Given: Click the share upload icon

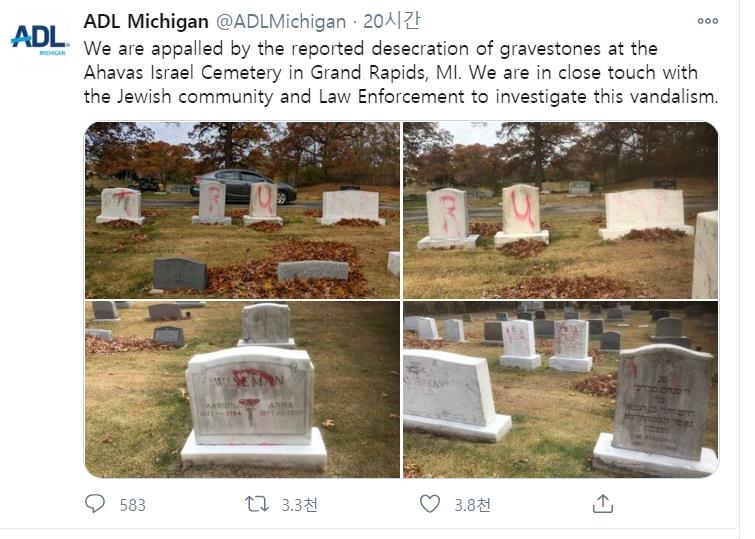Looking at the screenshot, I should pos(603,504).
